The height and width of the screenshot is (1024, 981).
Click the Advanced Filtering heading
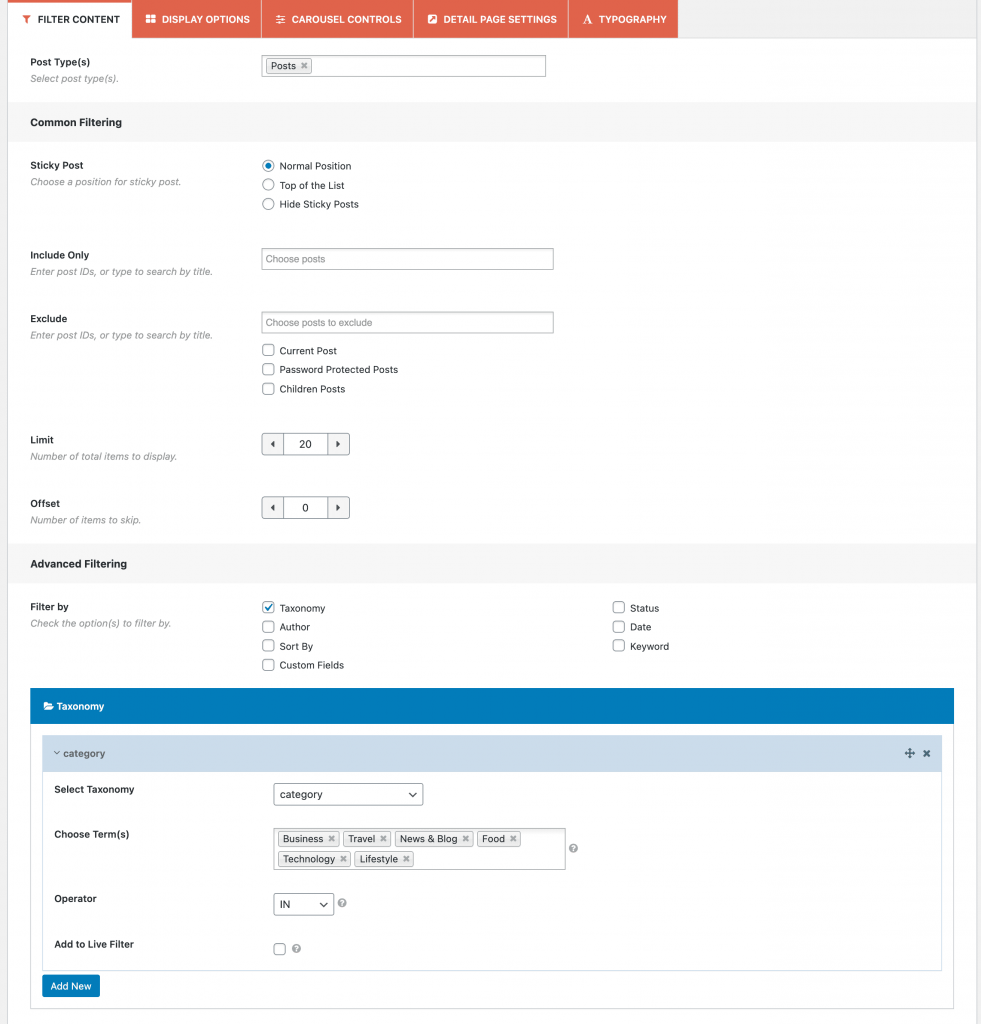[78, 564]
